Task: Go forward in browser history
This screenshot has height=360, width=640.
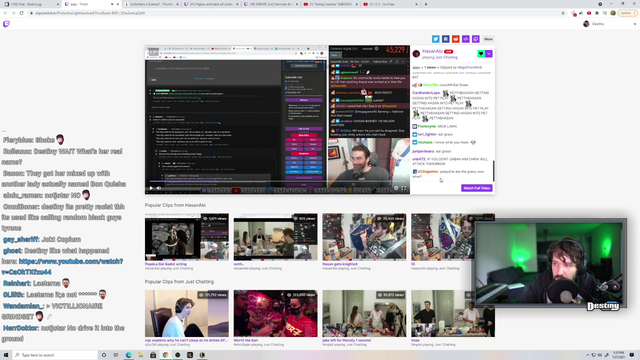Action: pos(13,13)
